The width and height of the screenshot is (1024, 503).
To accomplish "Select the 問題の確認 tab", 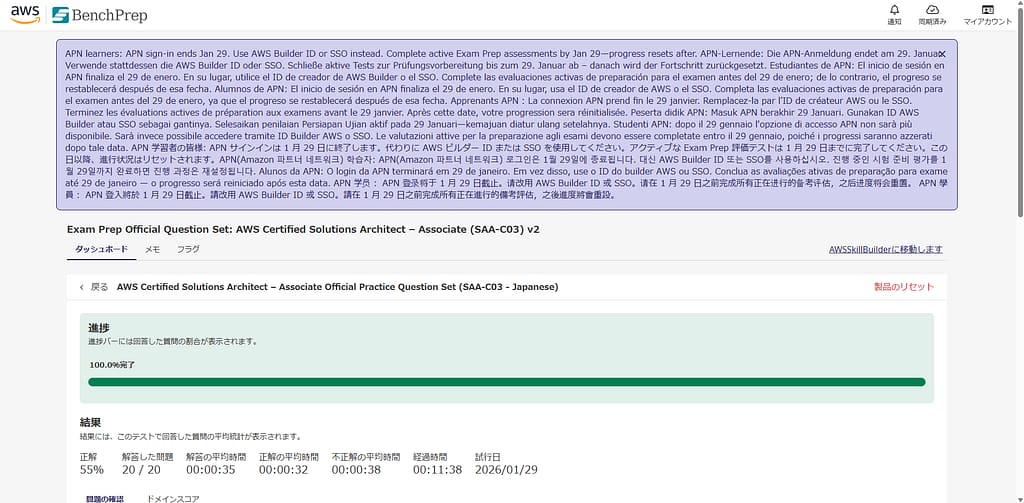I will click(x=104, y=497).
